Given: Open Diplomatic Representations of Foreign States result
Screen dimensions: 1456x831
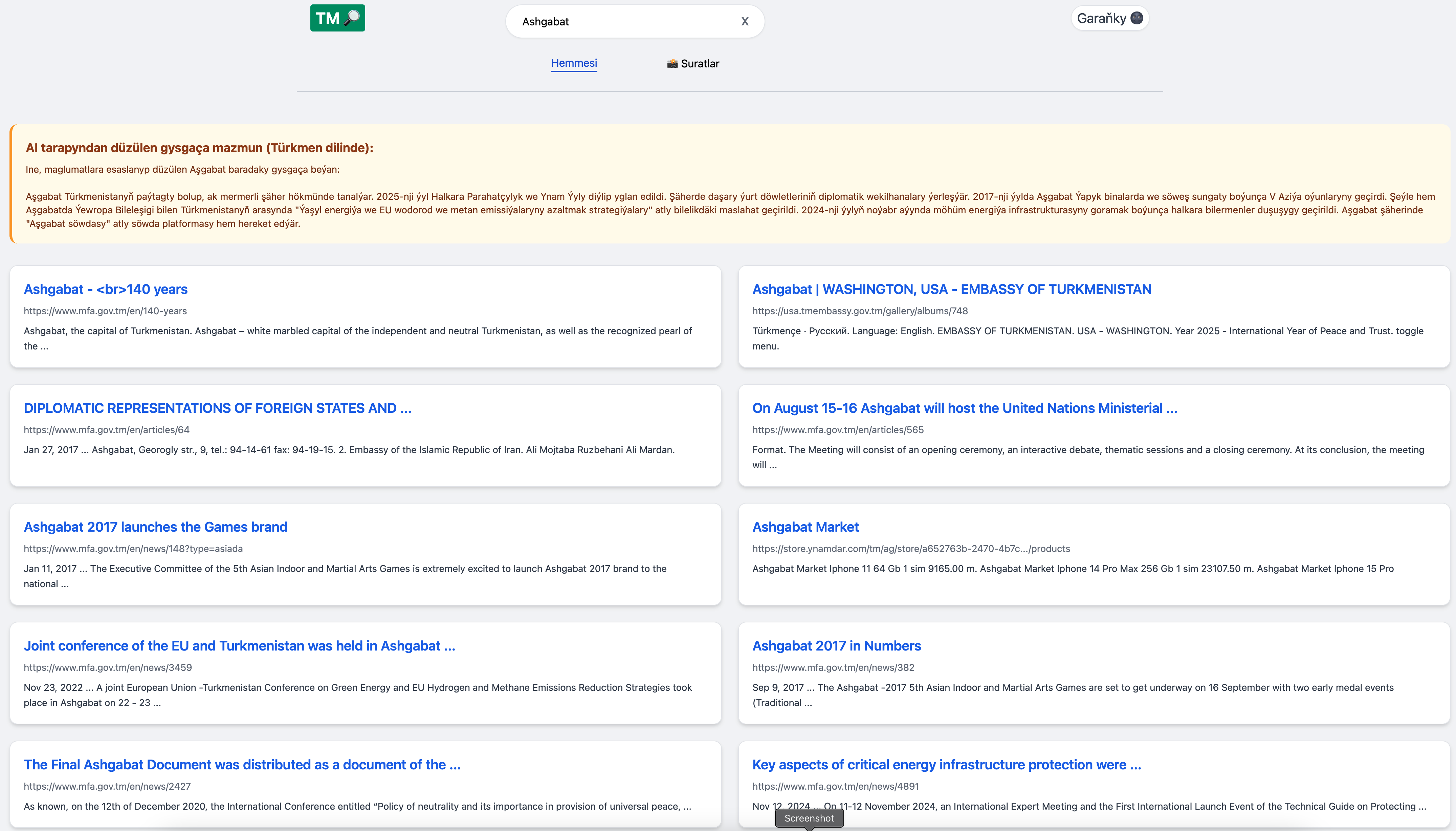Looking at the screenshot, I should 217,408.
